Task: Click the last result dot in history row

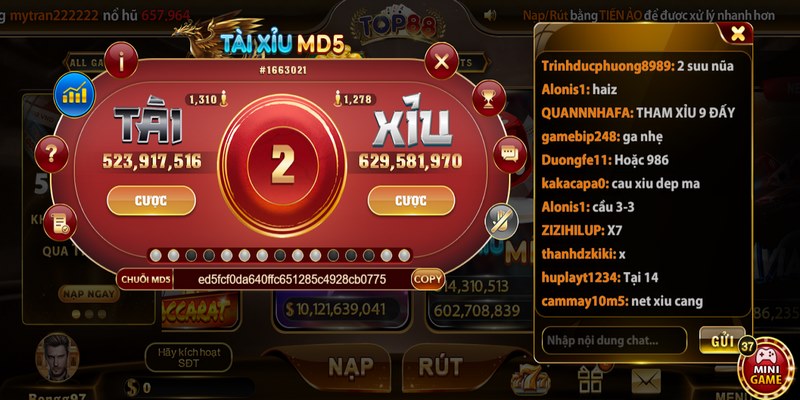Action: (404, 255)
